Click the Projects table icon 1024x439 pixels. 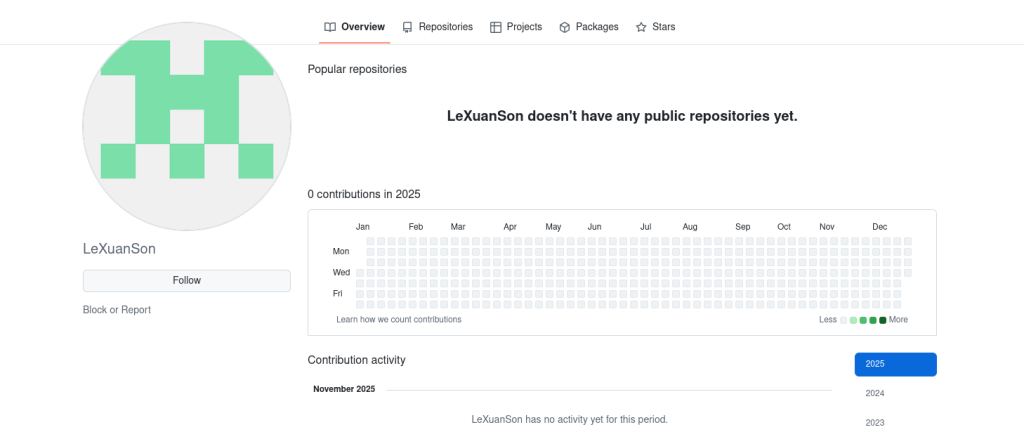tap(495, 27)
